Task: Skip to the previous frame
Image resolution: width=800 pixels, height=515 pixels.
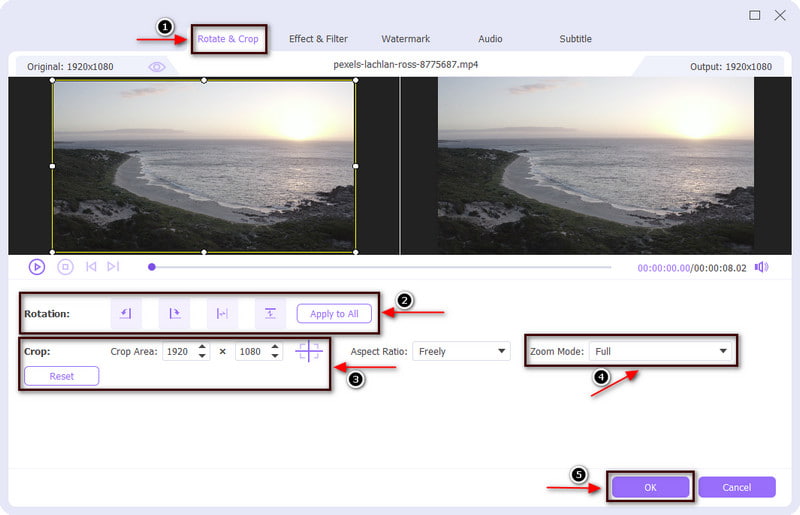Action: [91, 266]
